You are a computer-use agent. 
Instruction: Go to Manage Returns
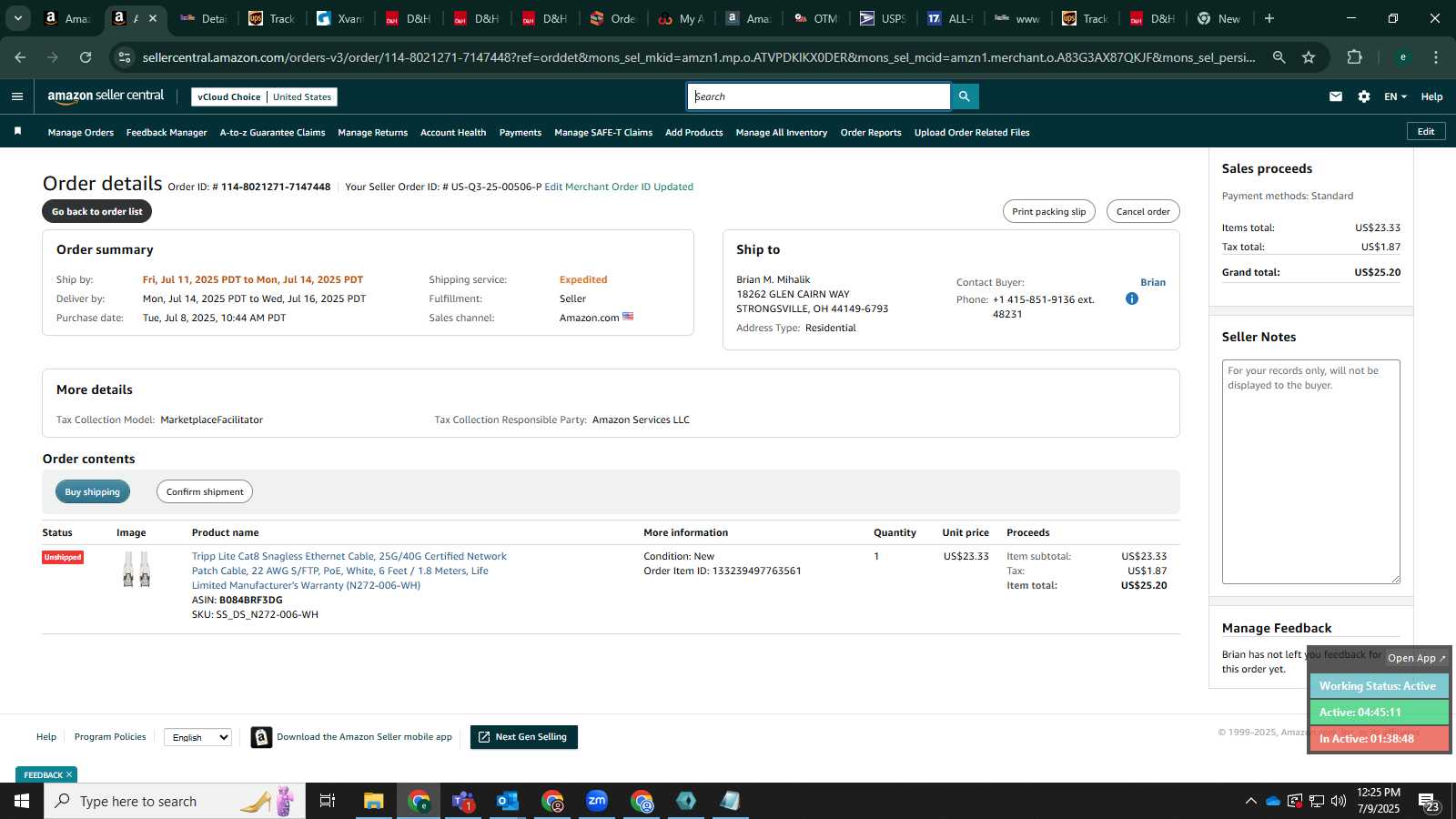tap(372, 133)
